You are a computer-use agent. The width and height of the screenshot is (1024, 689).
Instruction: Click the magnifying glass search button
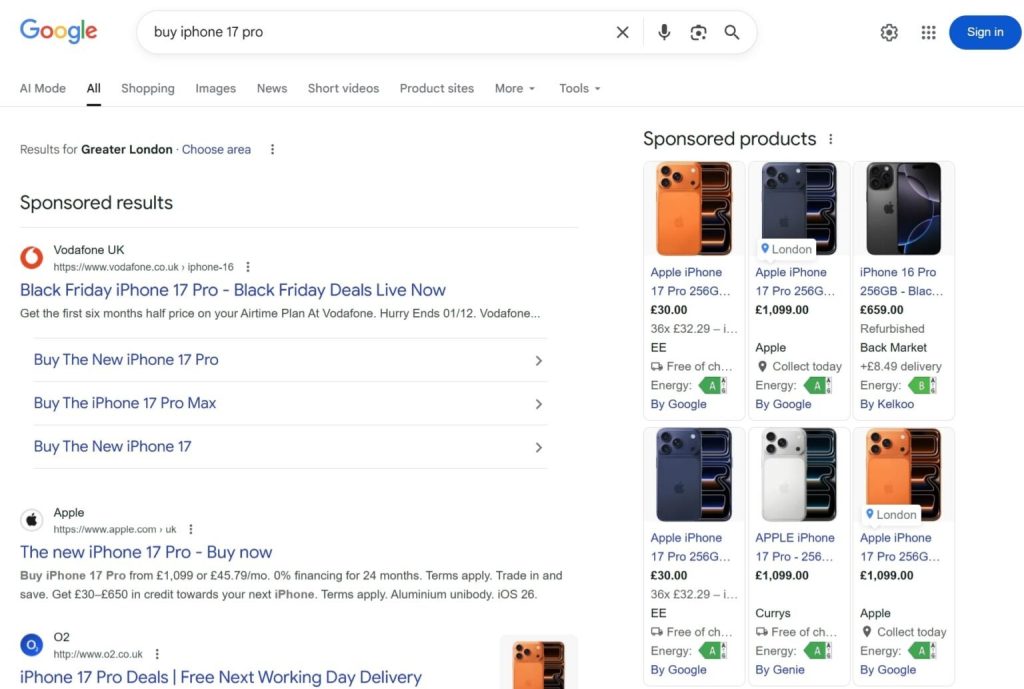[x=732, y=32]
